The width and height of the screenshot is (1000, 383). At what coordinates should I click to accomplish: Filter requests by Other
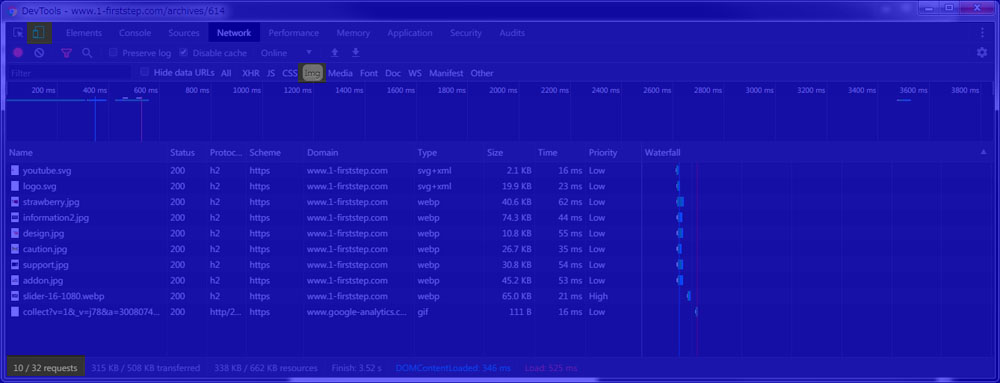pos(482,73)
